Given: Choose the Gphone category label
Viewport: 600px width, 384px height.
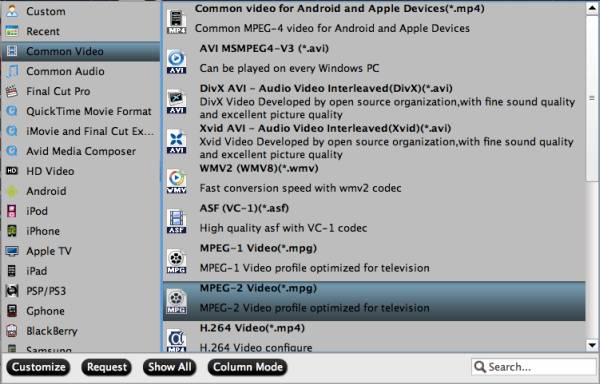Looking at the screenshot, I should click(x=45, y=311).
